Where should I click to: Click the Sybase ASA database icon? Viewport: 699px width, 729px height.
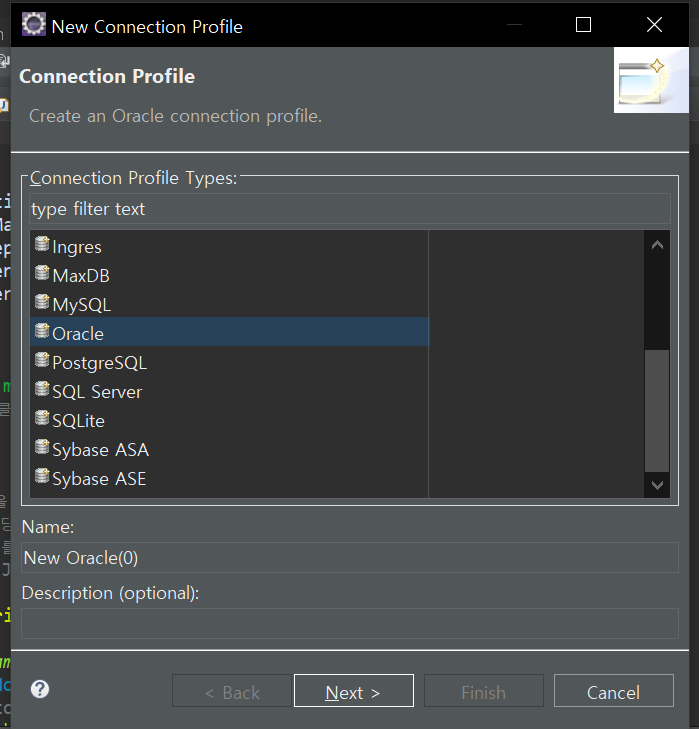(x=42, y=447)
